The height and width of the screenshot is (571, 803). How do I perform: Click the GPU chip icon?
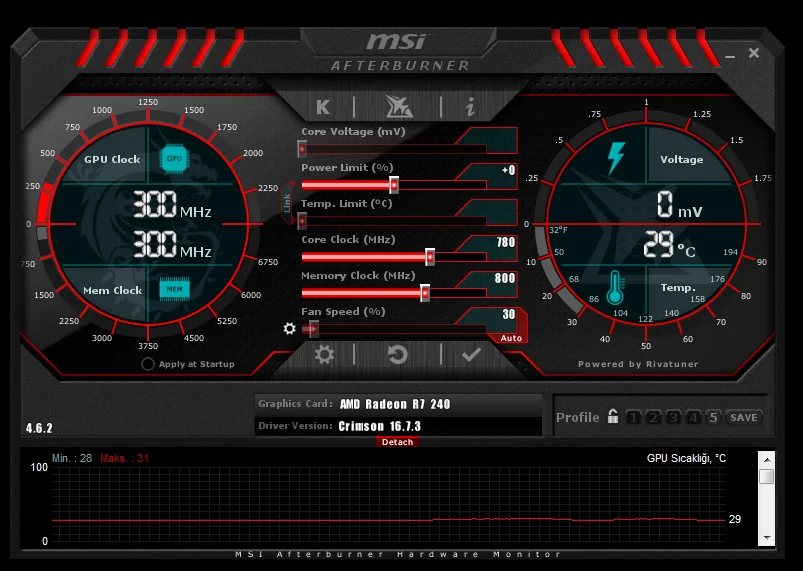coord(174,158)
